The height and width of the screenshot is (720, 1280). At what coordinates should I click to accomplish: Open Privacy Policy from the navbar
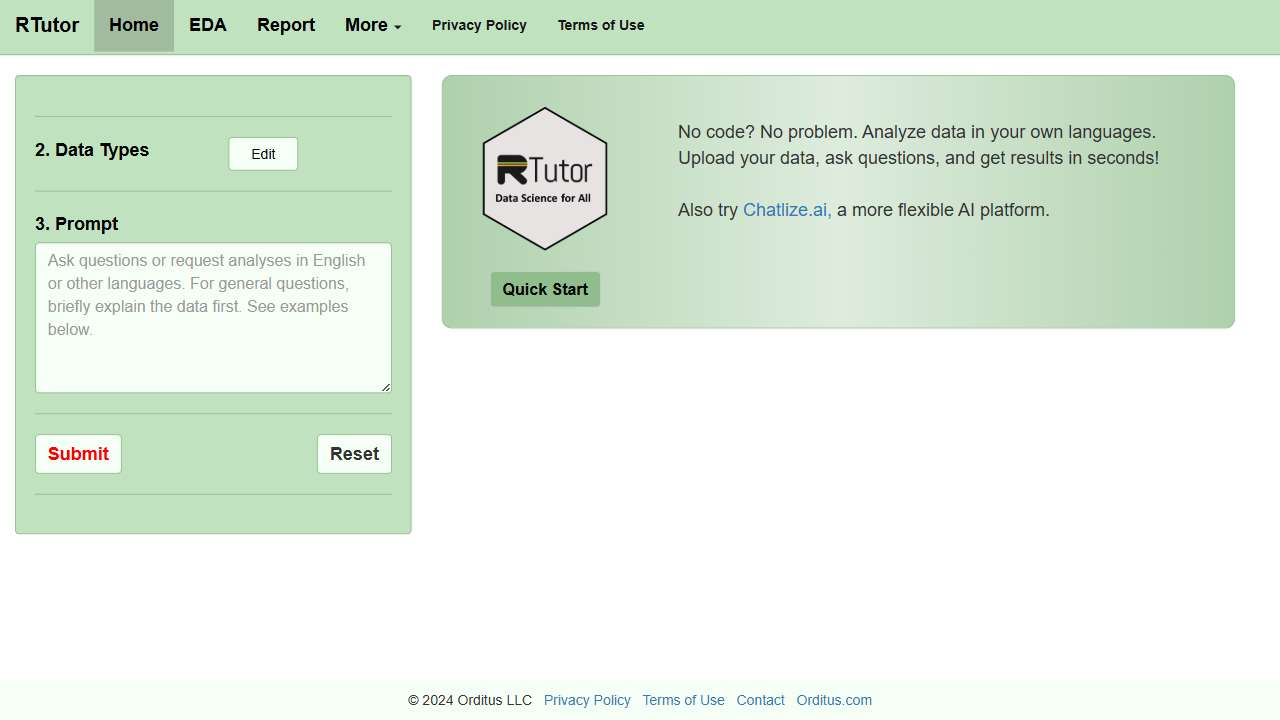[479, 25]
